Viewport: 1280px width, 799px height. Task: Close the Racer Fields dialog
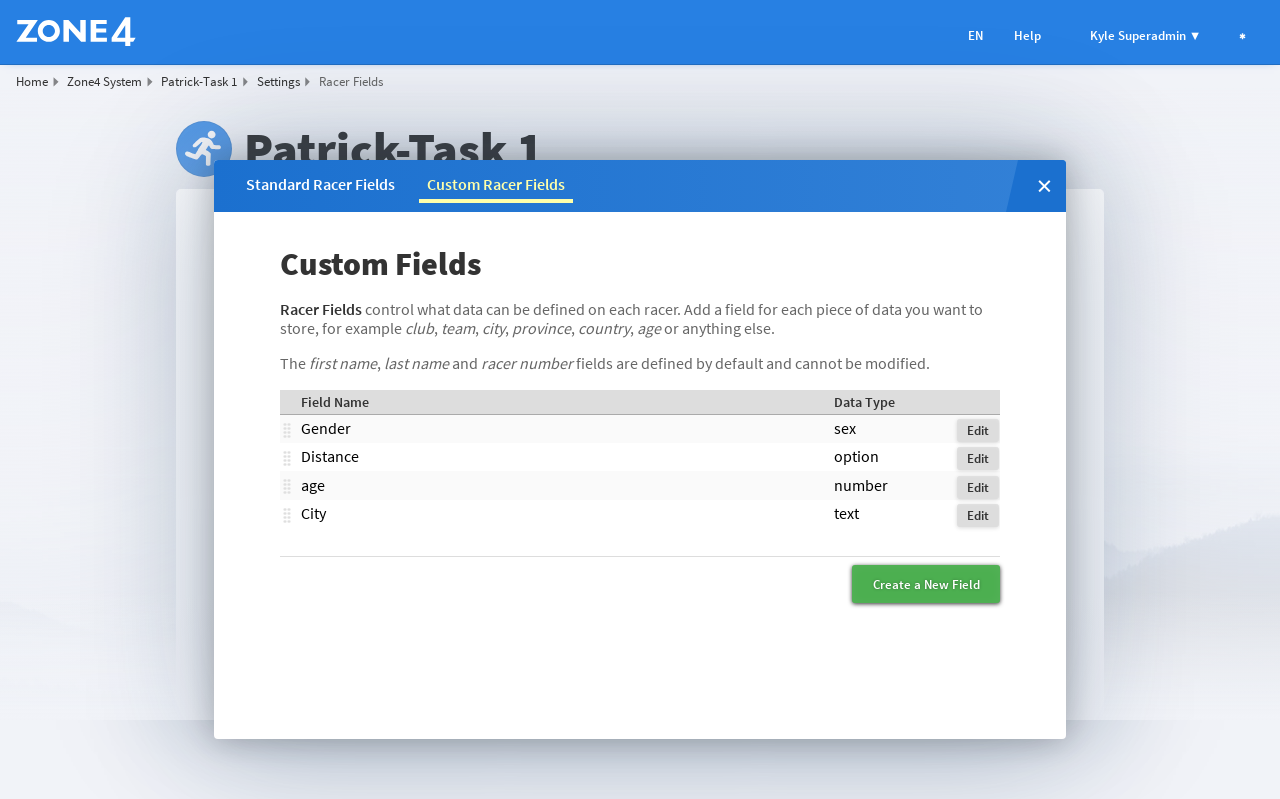tap(1044, 186)
